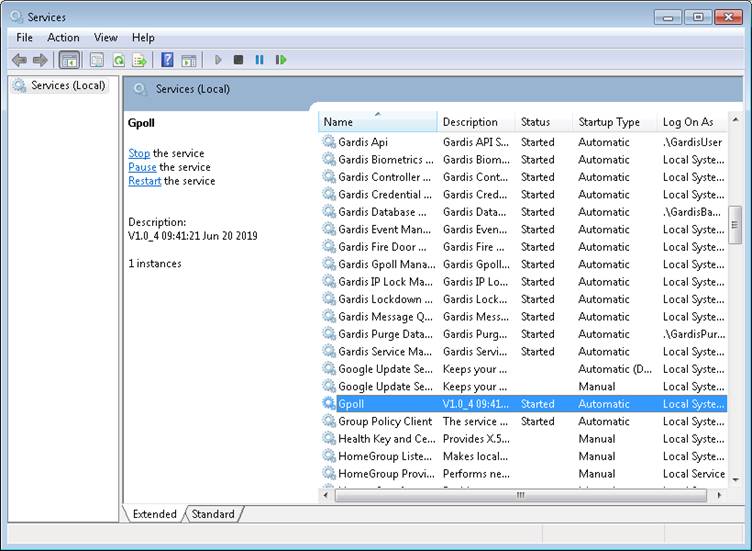Select the Gardis Controller service icon
The height and width of the screenshot is (551, 752).
tap(329, 177)
